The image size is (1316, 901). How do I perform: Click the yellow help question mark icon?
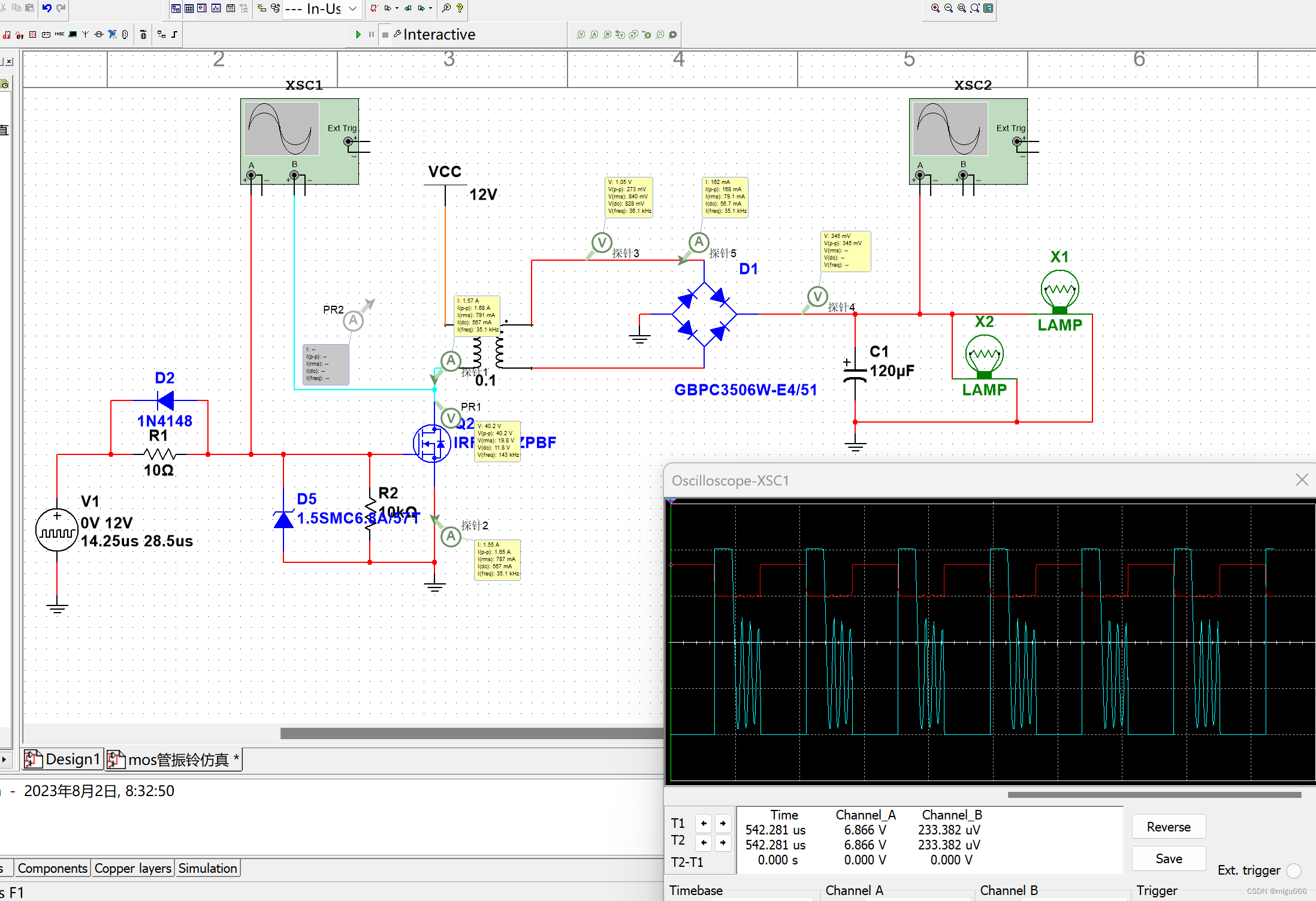(x=460, y=8)
